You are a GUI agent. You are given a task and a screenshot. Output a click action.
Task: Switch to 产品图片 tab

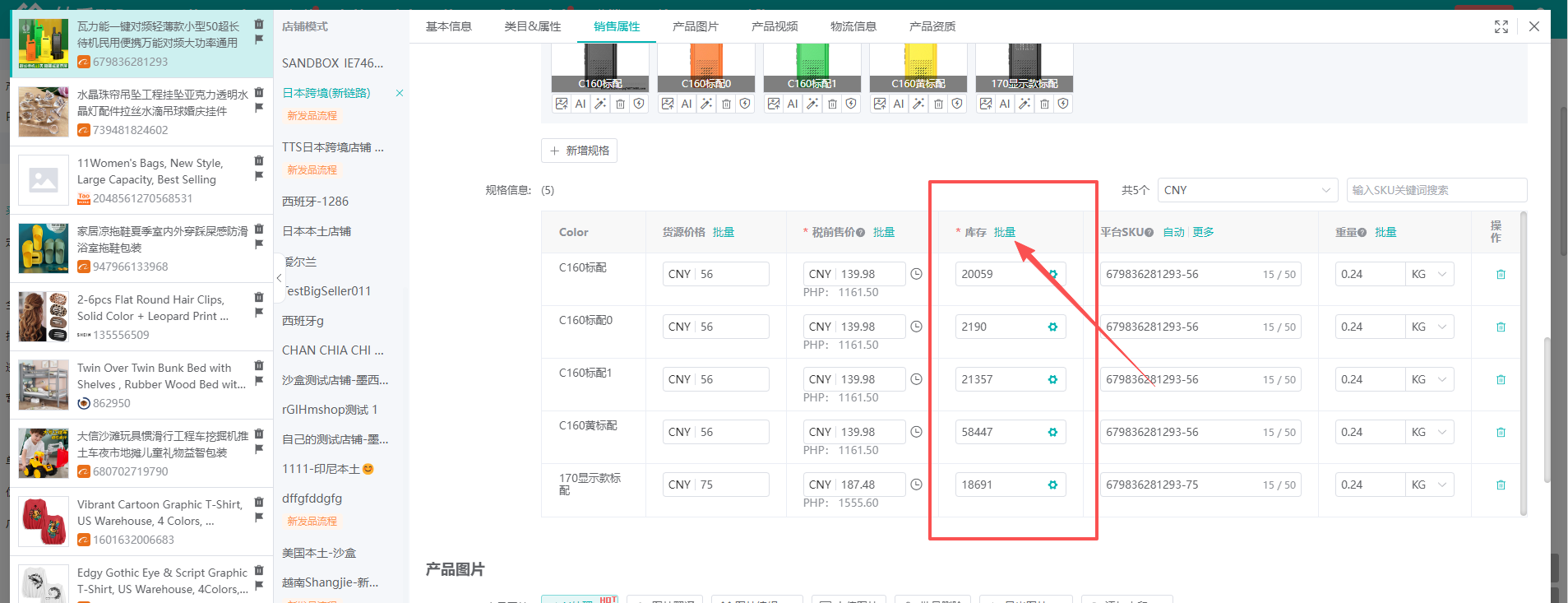695,26
